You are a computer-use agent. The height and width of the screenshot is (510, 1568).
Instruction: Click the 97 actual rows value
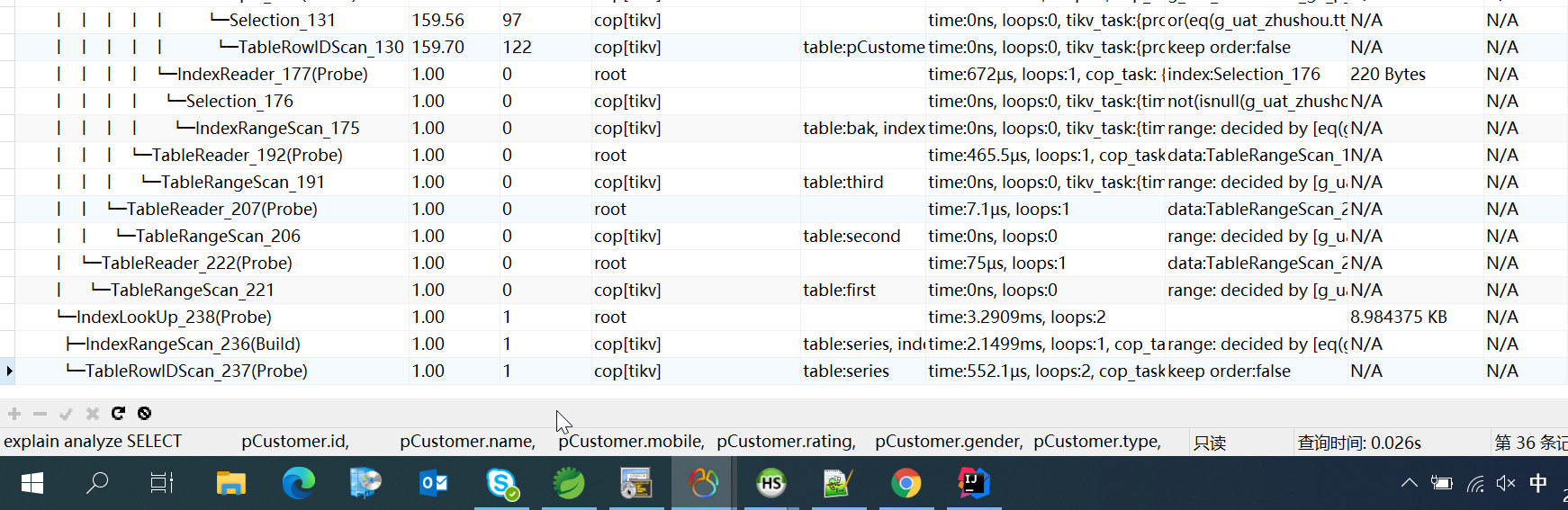click(x=512, y=20)
